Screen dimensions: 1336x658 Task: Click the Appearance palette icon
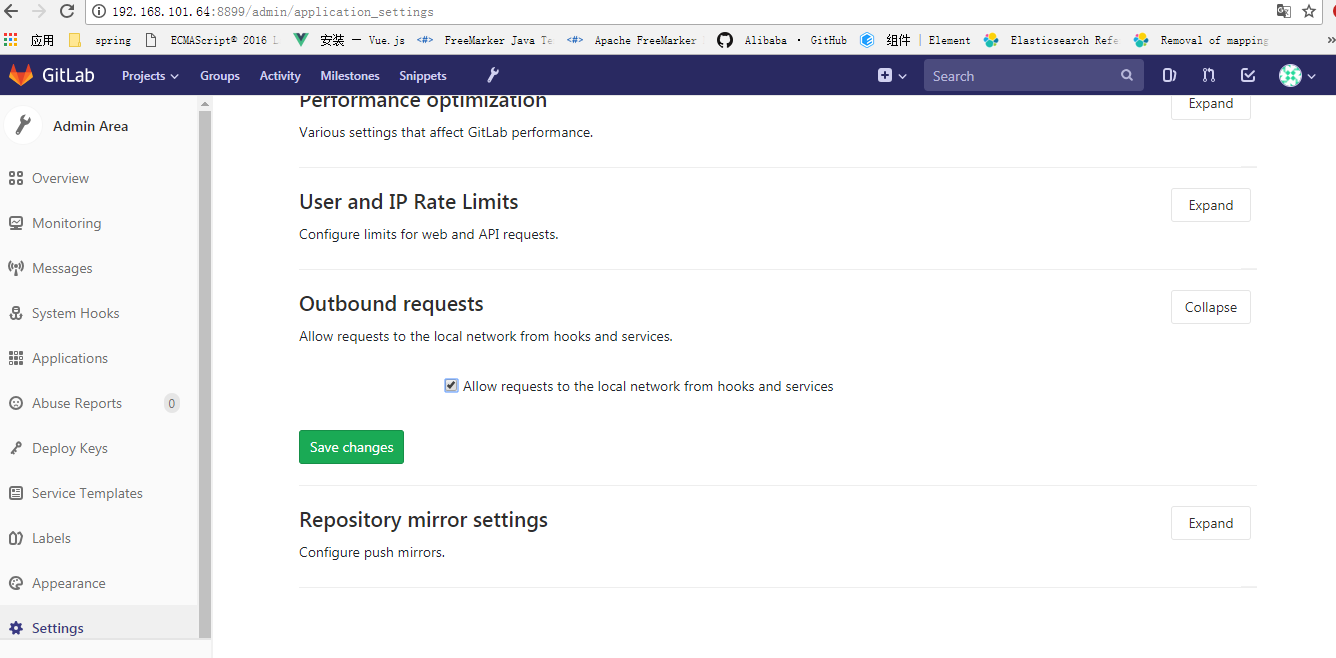[15, 583]
